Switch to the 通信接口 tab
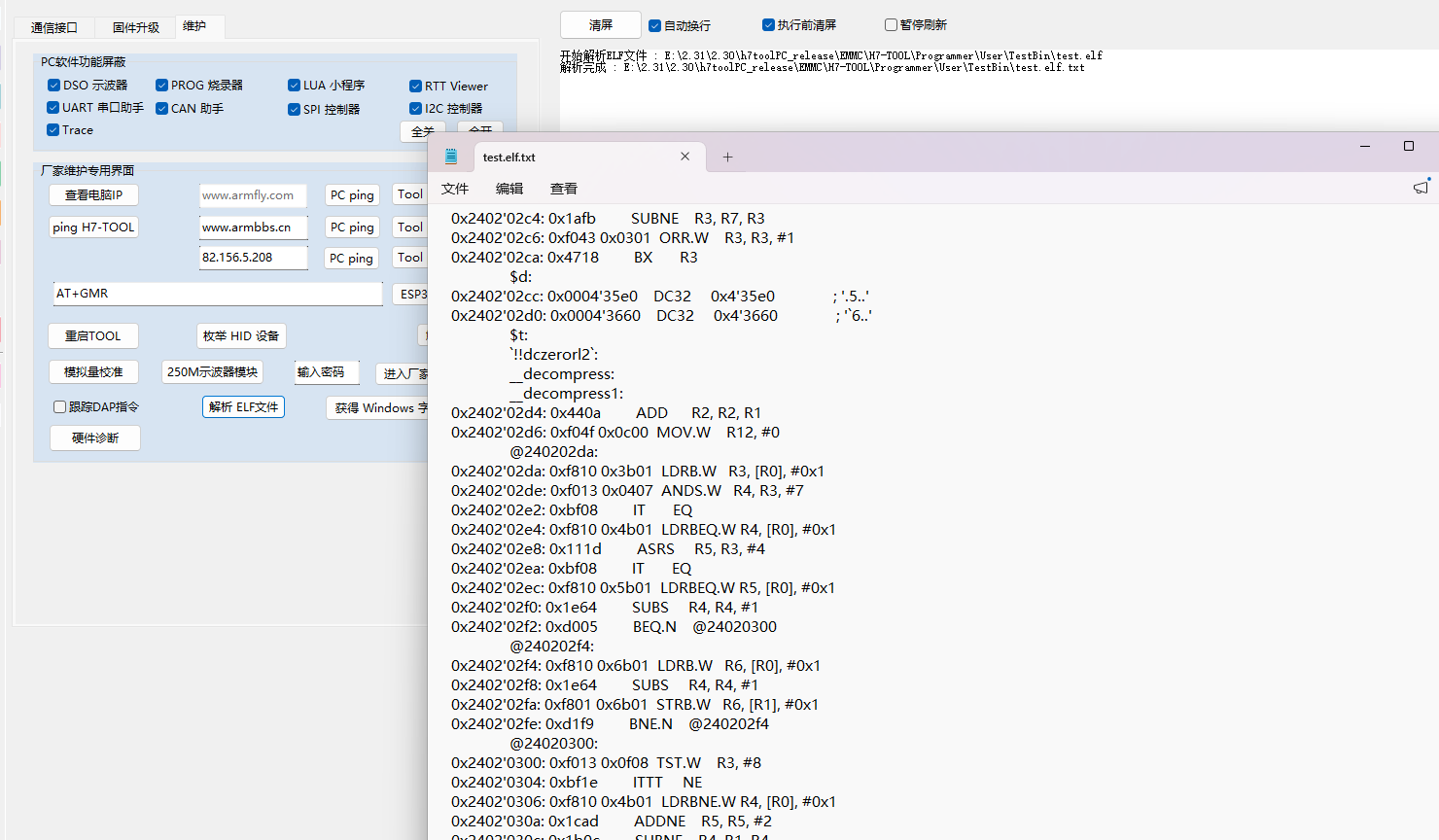The width and height of the screenshot is (1439, 840). point(54,27)
